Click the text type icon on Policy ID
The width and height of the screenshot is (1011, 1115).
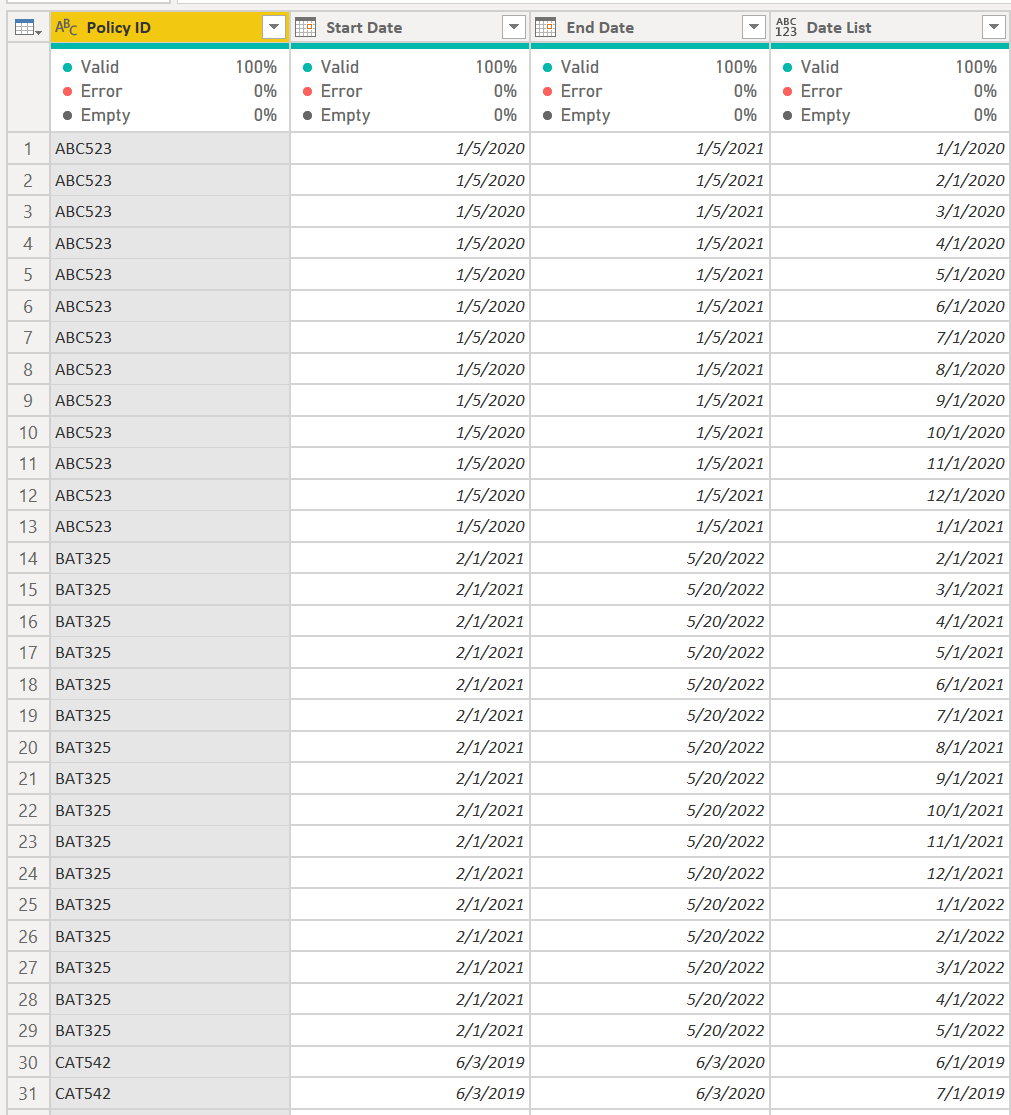click(x=66, y=28)
